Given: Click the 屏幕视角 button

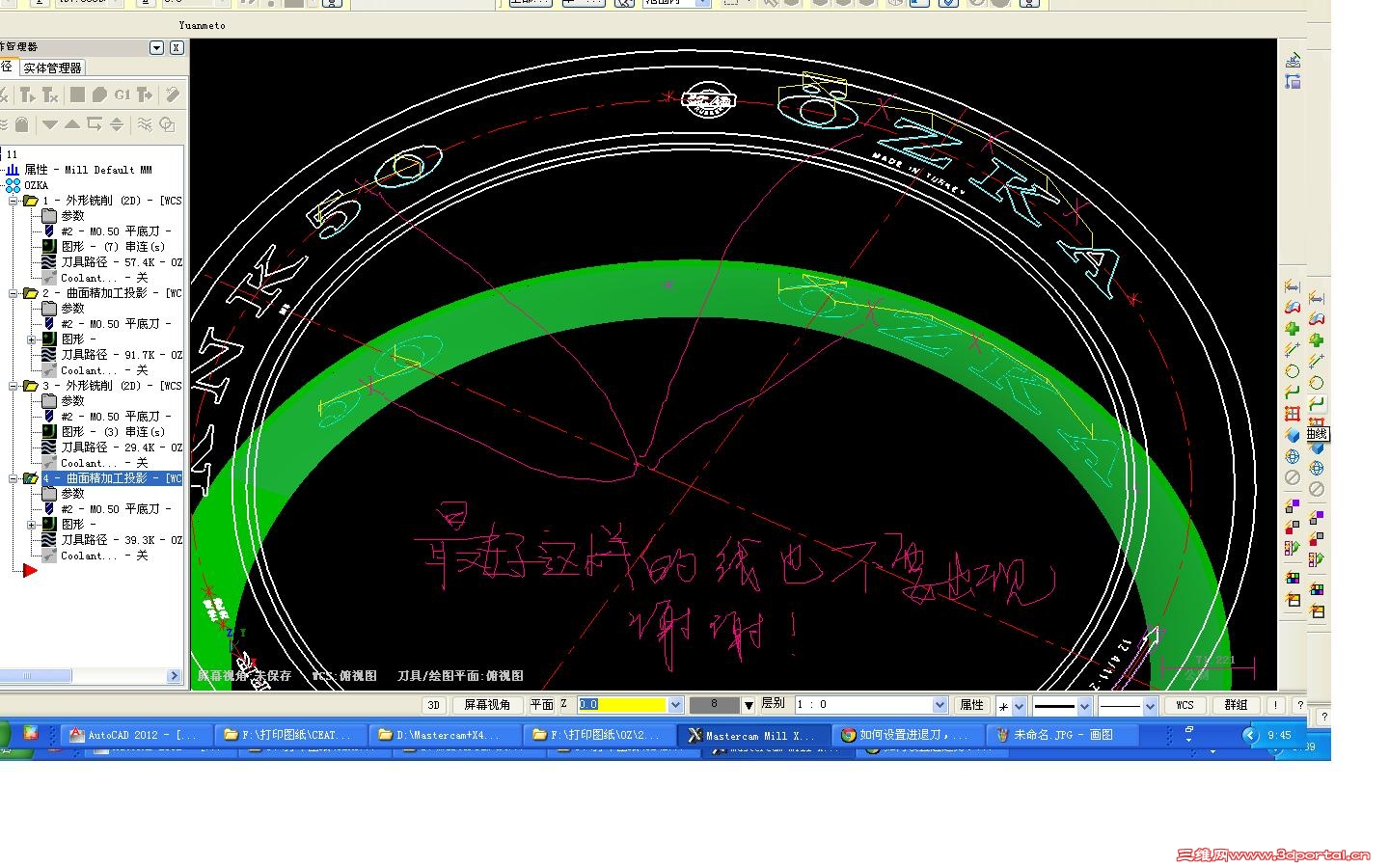Looking at the screenshot, I should [487, 705].
